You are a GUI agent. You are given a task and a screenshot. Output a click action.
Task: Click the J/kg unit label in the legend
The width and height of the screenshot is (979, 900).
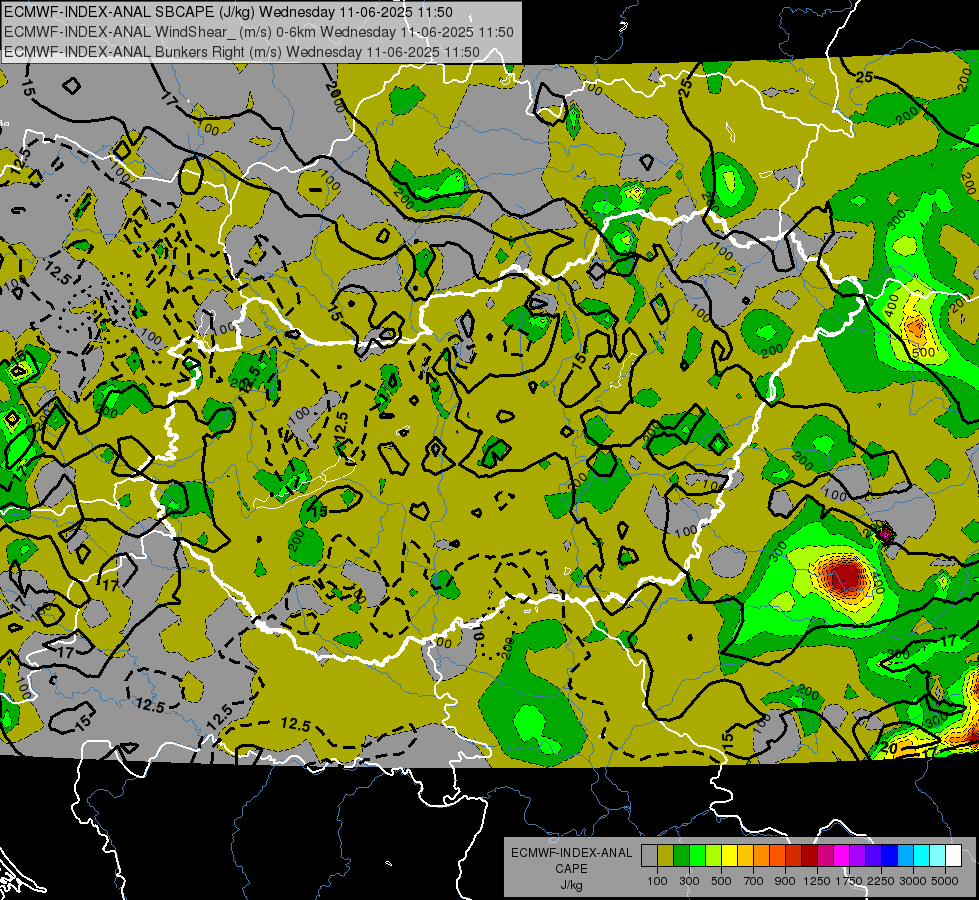coord(571,885)
